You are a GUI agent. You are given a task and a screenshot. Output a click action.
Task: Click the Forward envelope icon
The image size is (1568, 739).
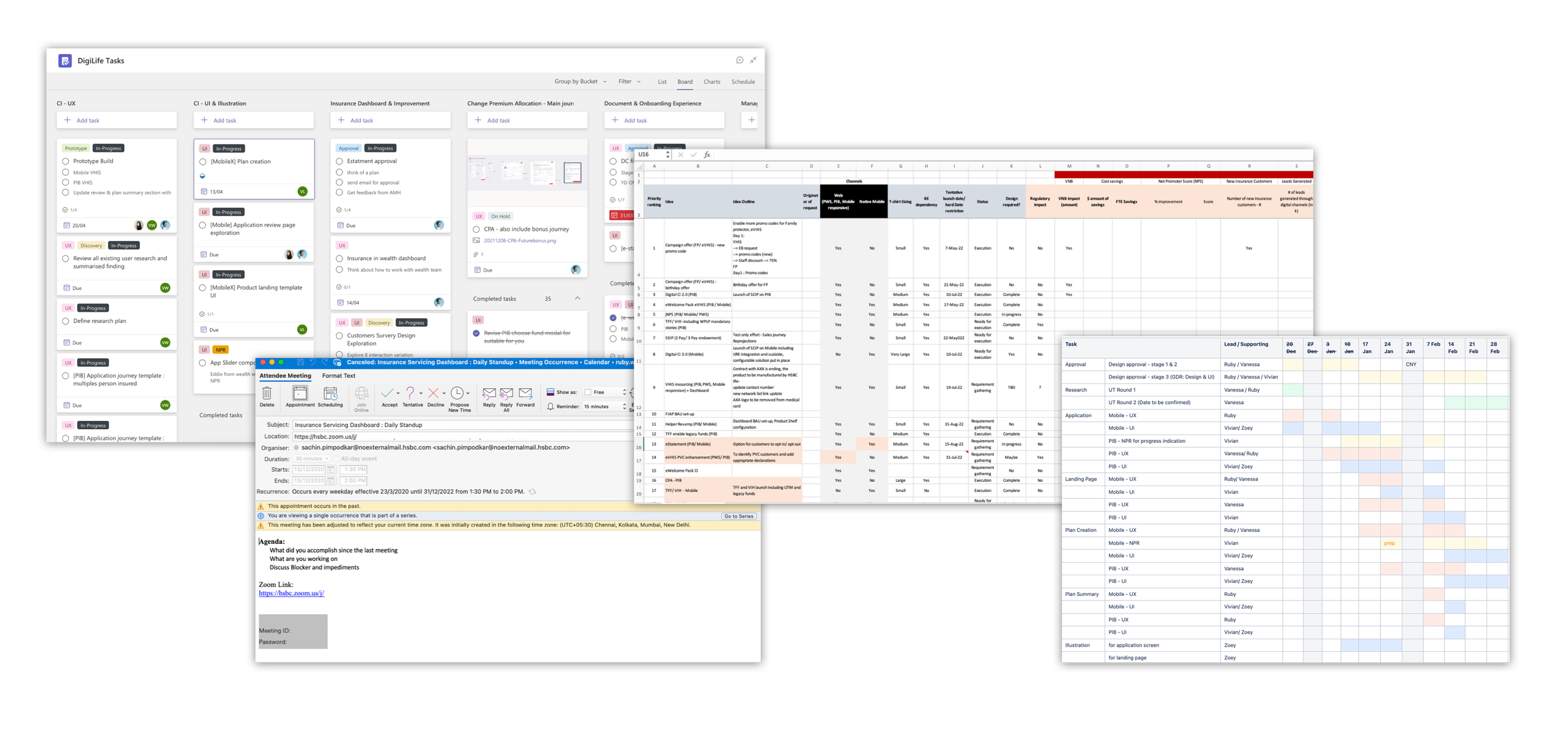point(526,393)
